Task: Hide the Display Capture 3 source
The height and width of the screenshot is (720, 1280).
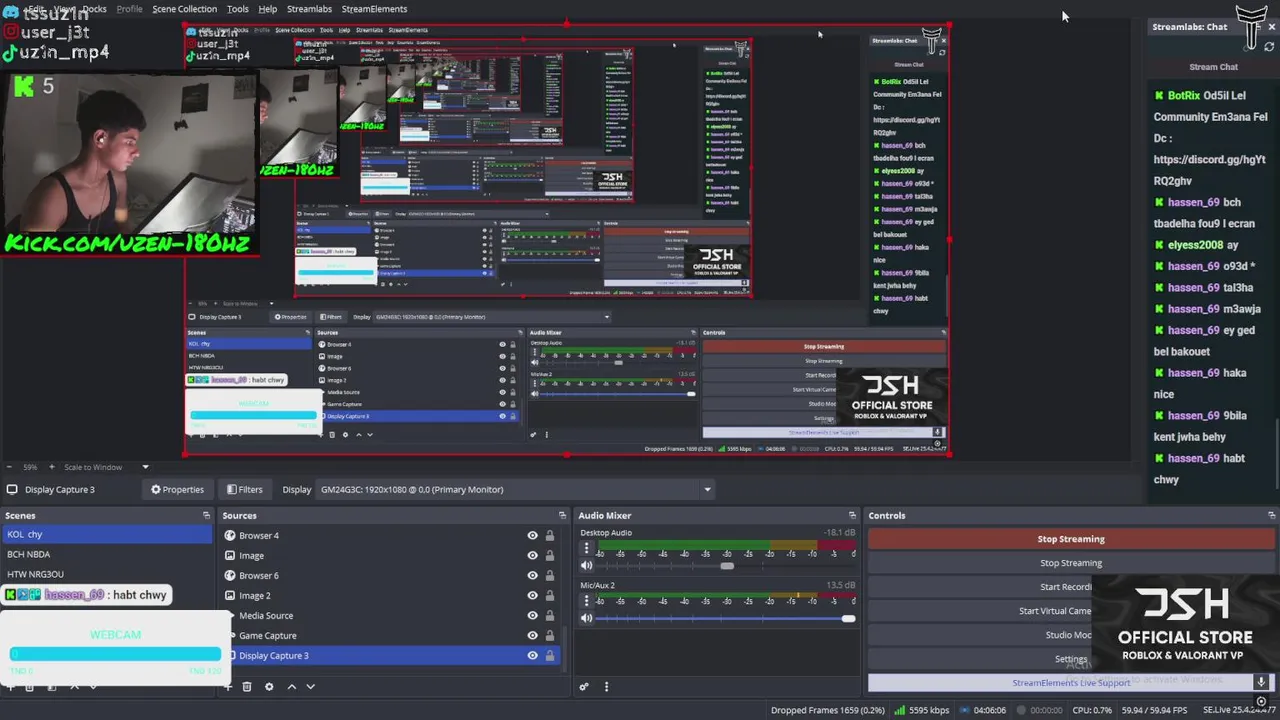Action: [x=532, y=655]
